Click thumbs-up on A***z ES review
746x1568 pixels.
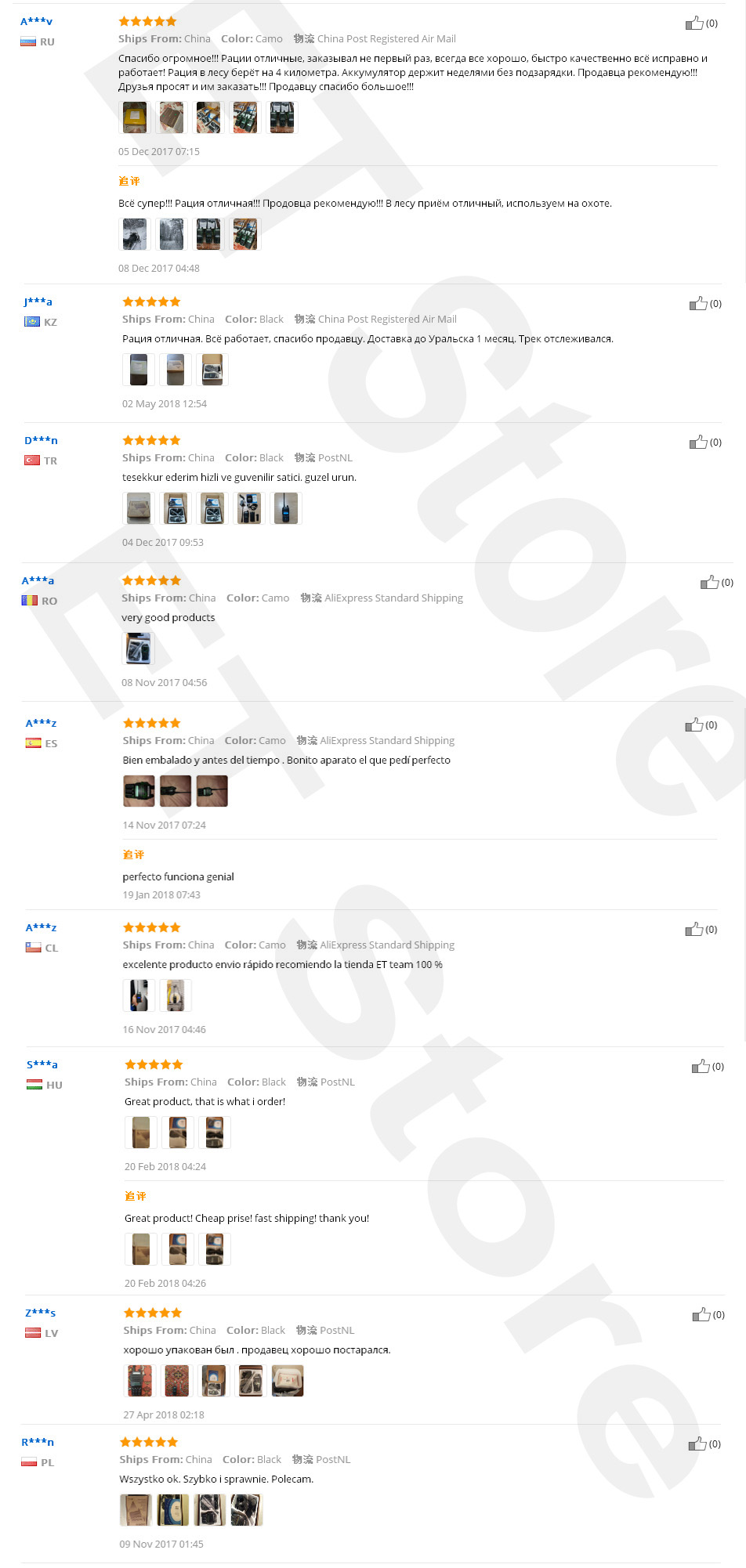click(694, 725)
